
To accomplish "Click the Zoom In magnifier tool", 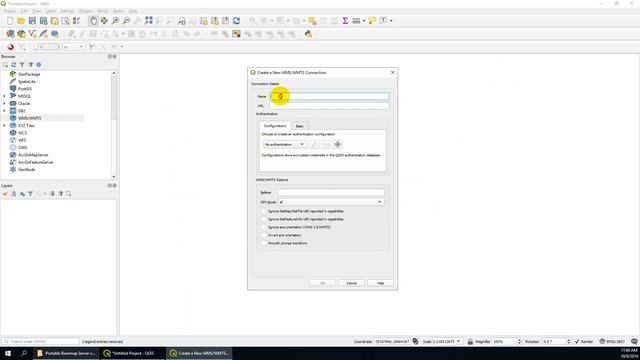I will click(115, 21).
